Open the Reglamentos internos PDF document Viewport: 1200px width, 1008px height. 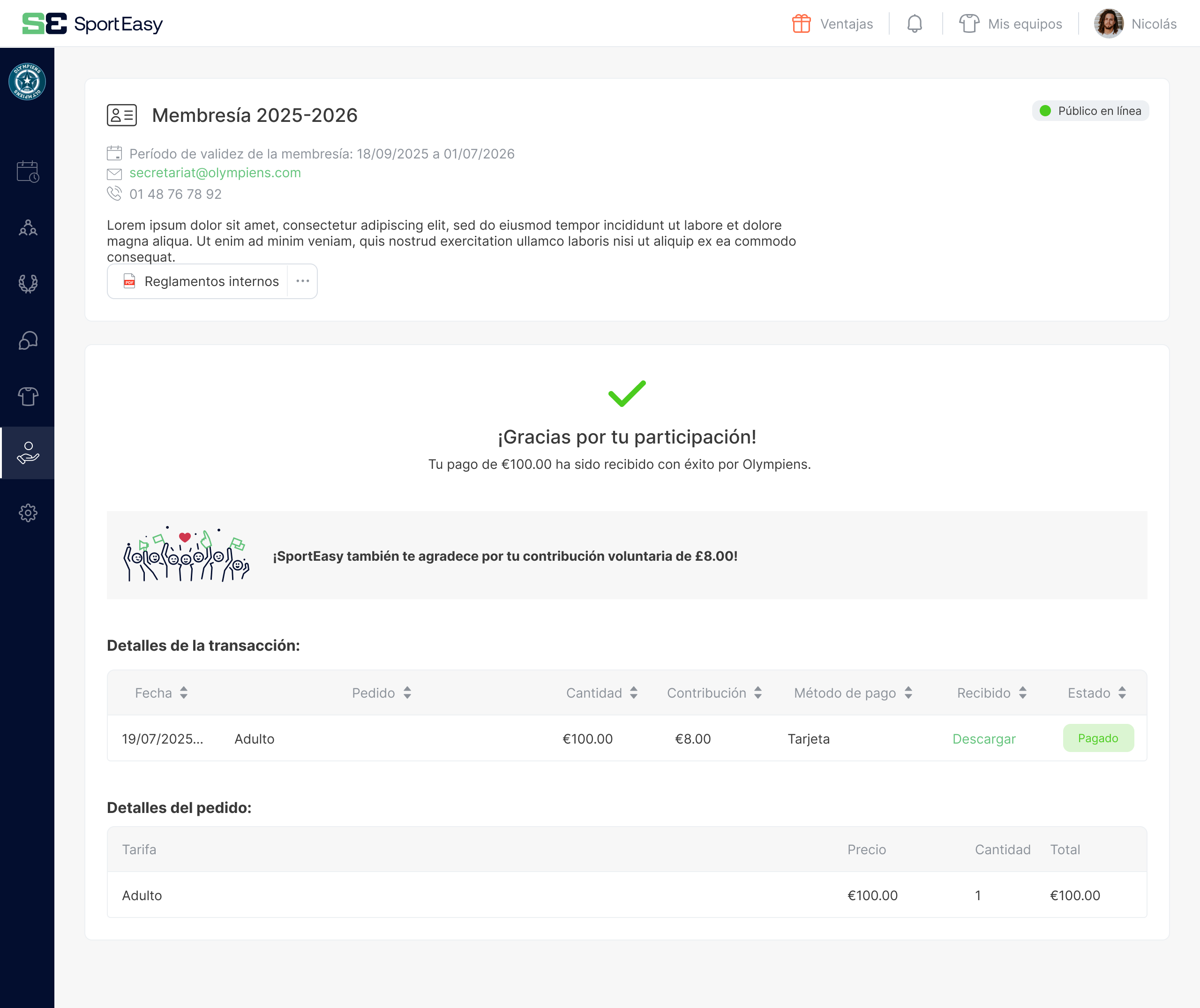click(201, 281)
